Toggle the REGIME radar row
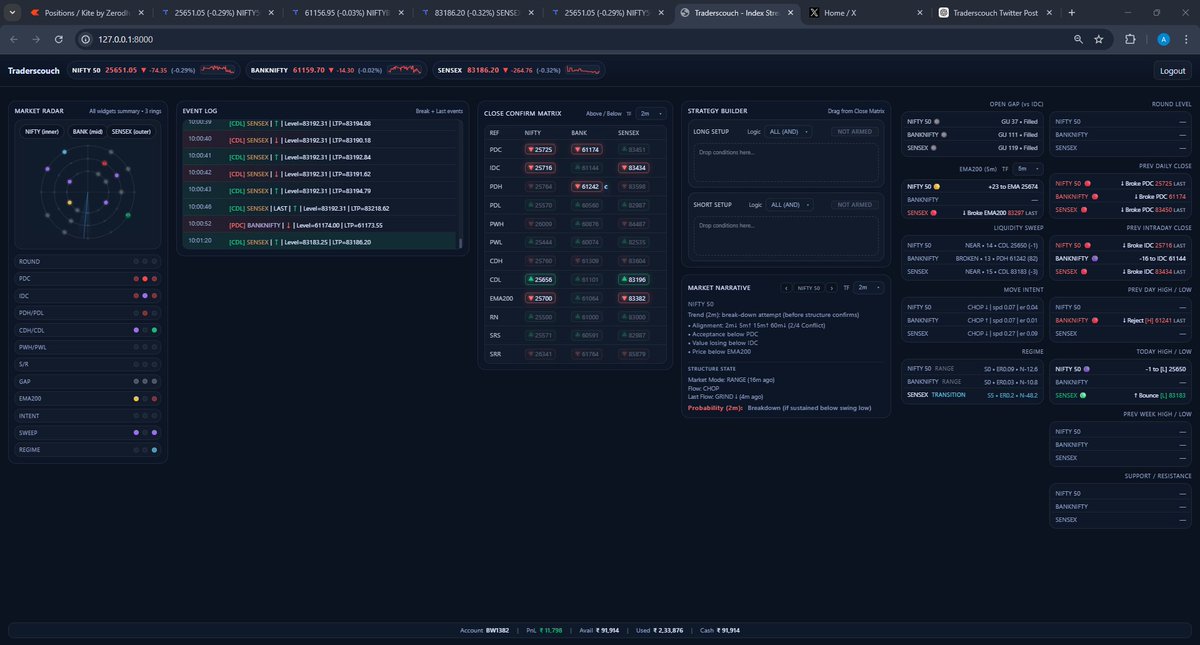This screenshot has height=645, width=1200. (x=88, y=450)
